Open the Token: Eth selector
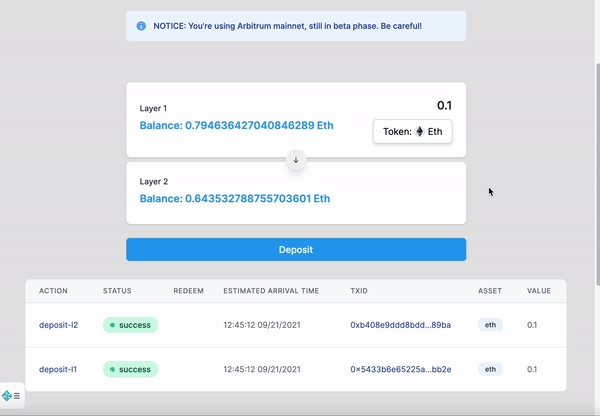Viewport: 600px width, 416px height. pyautogui.click(x=413, y=131)
